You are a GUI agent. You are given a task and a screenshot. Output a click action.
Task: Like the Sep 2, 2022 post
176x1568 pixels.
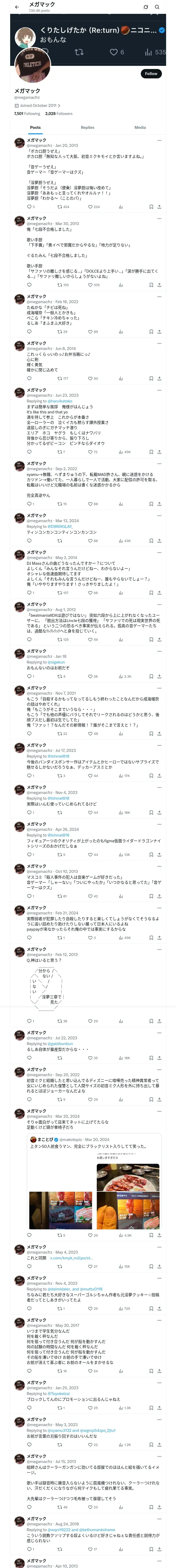coord(90,504)
